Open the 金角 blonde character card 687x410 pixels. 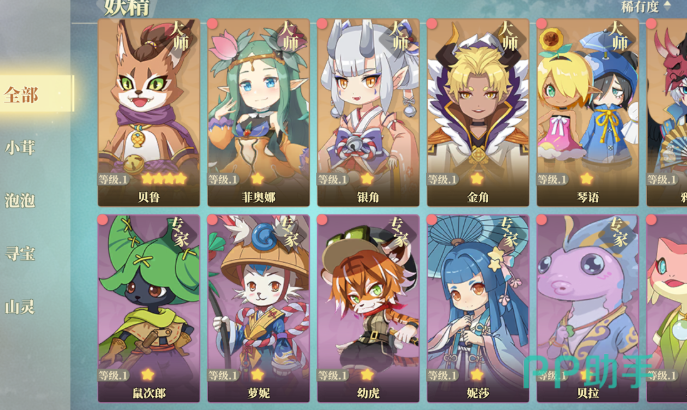[478, 112]
